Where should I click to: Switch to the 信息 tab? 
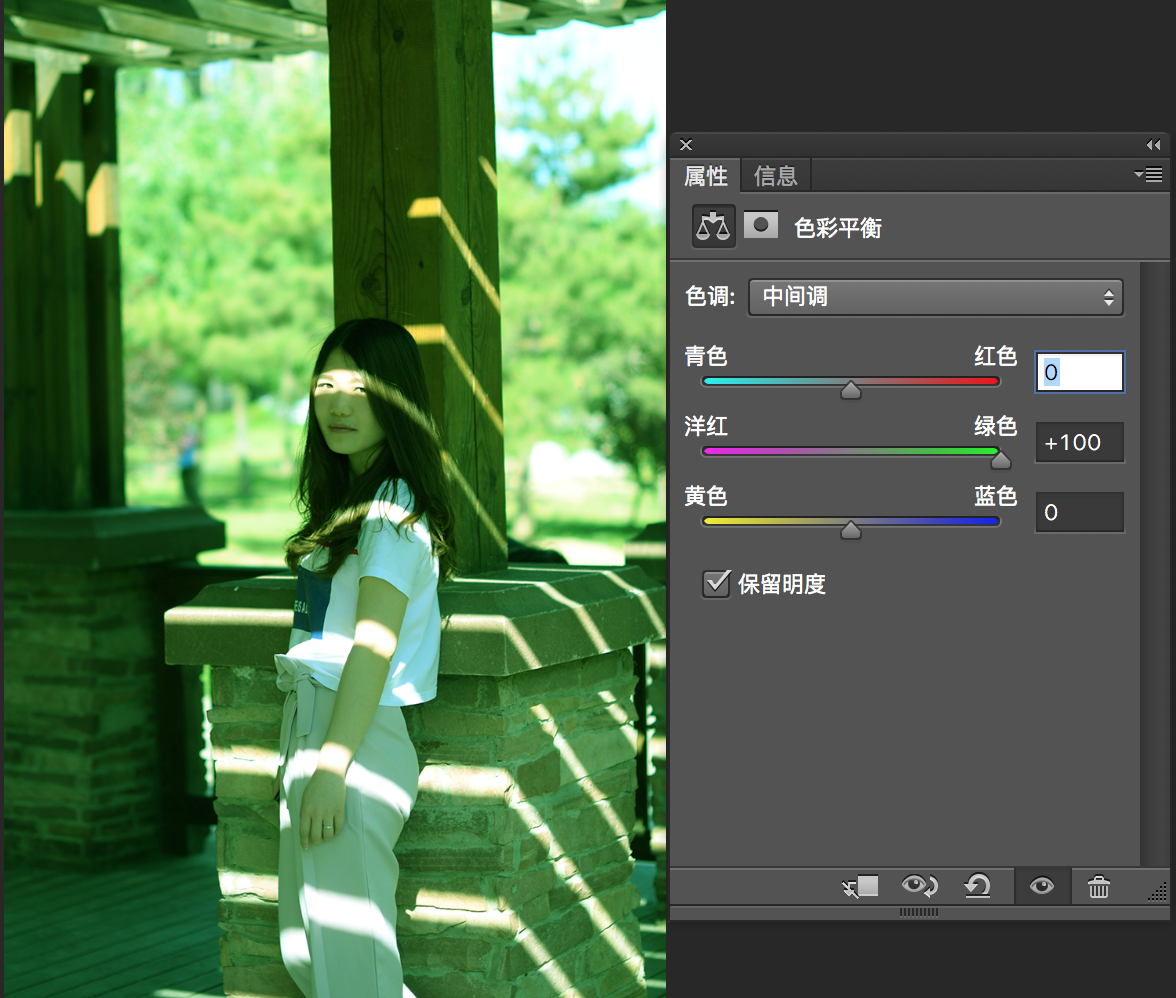coord(776,175)
